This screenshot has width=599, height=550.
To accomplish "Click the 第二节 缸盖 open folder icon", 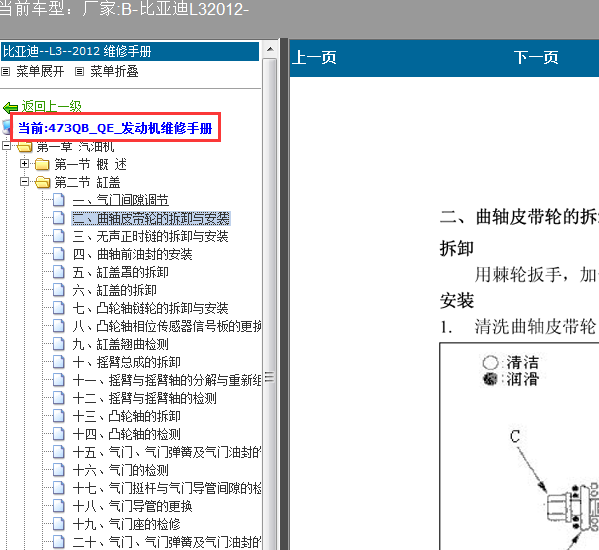I will pos(42,182).
